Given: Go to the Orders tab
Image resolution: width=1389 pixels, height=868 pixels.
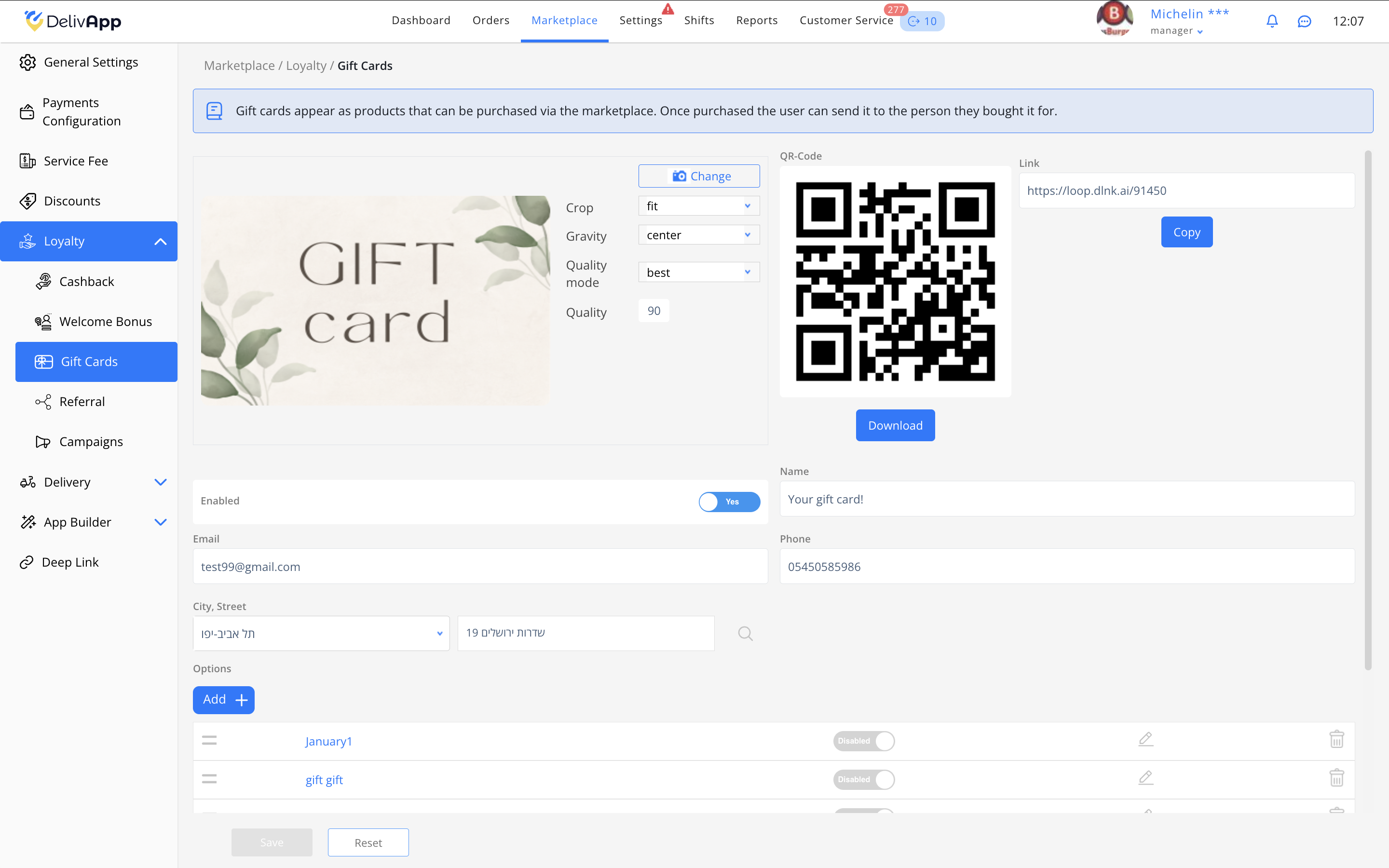Looking at the screenshot, I should click(491, 21).
